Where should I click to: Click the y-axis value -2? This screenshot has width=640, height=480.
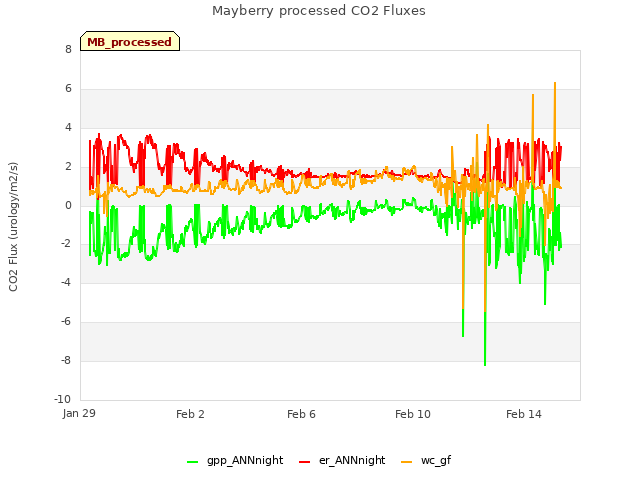pyautogui.click(x=66, y=243)
